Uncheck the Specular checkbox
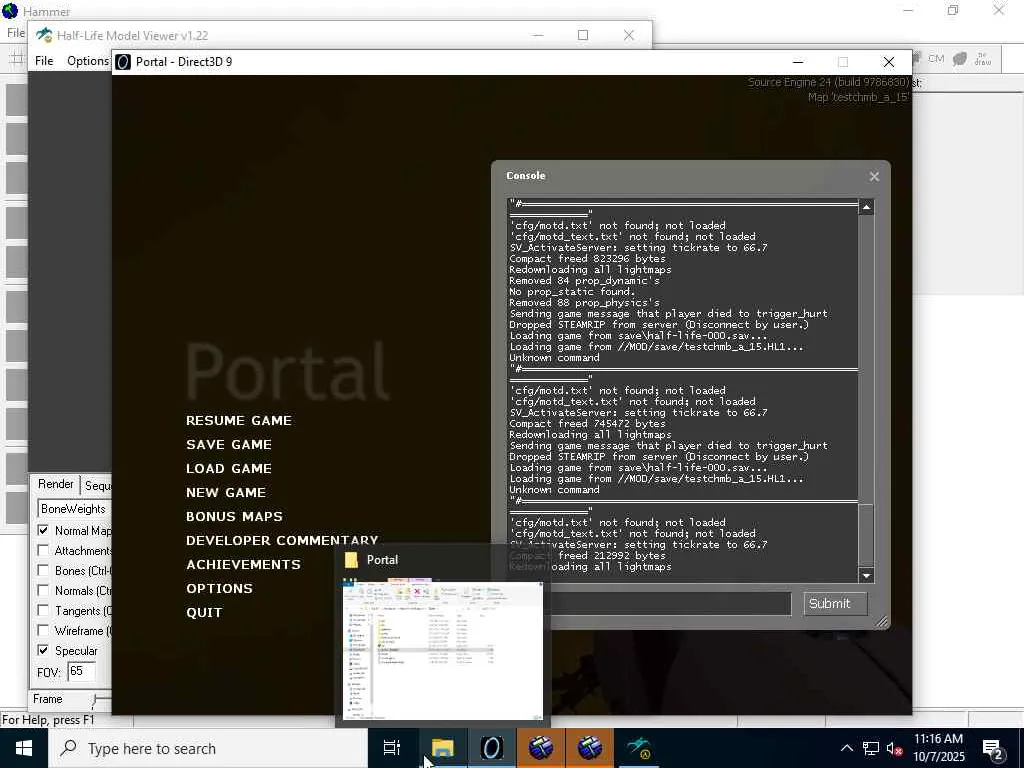Image resolution: width=1024 pixels, height=768 pixels. tap(43, 650)
